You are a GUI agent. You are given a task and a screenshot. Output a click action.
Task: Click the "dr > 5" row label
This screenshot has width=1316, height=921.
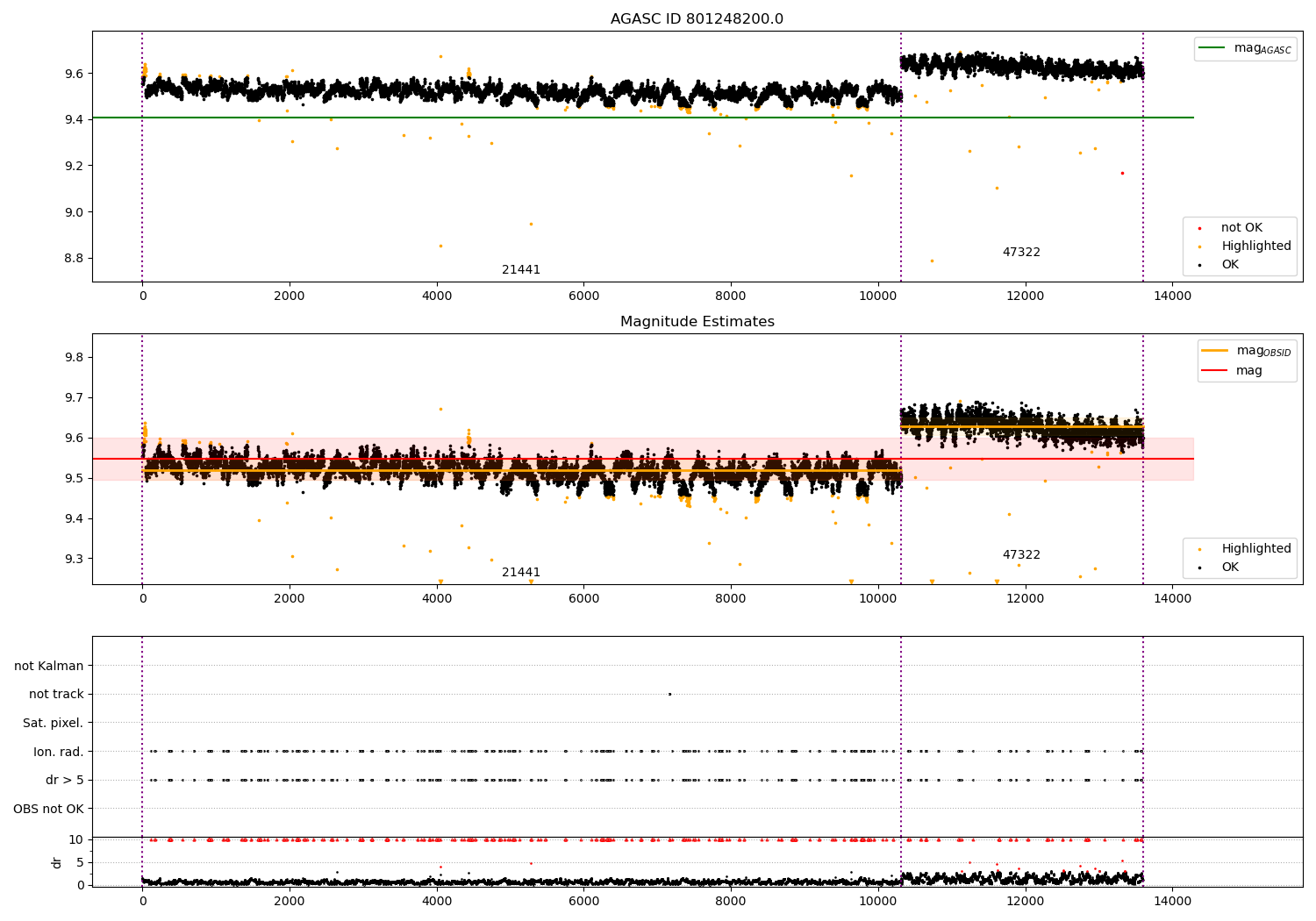[x=65, y=781]
